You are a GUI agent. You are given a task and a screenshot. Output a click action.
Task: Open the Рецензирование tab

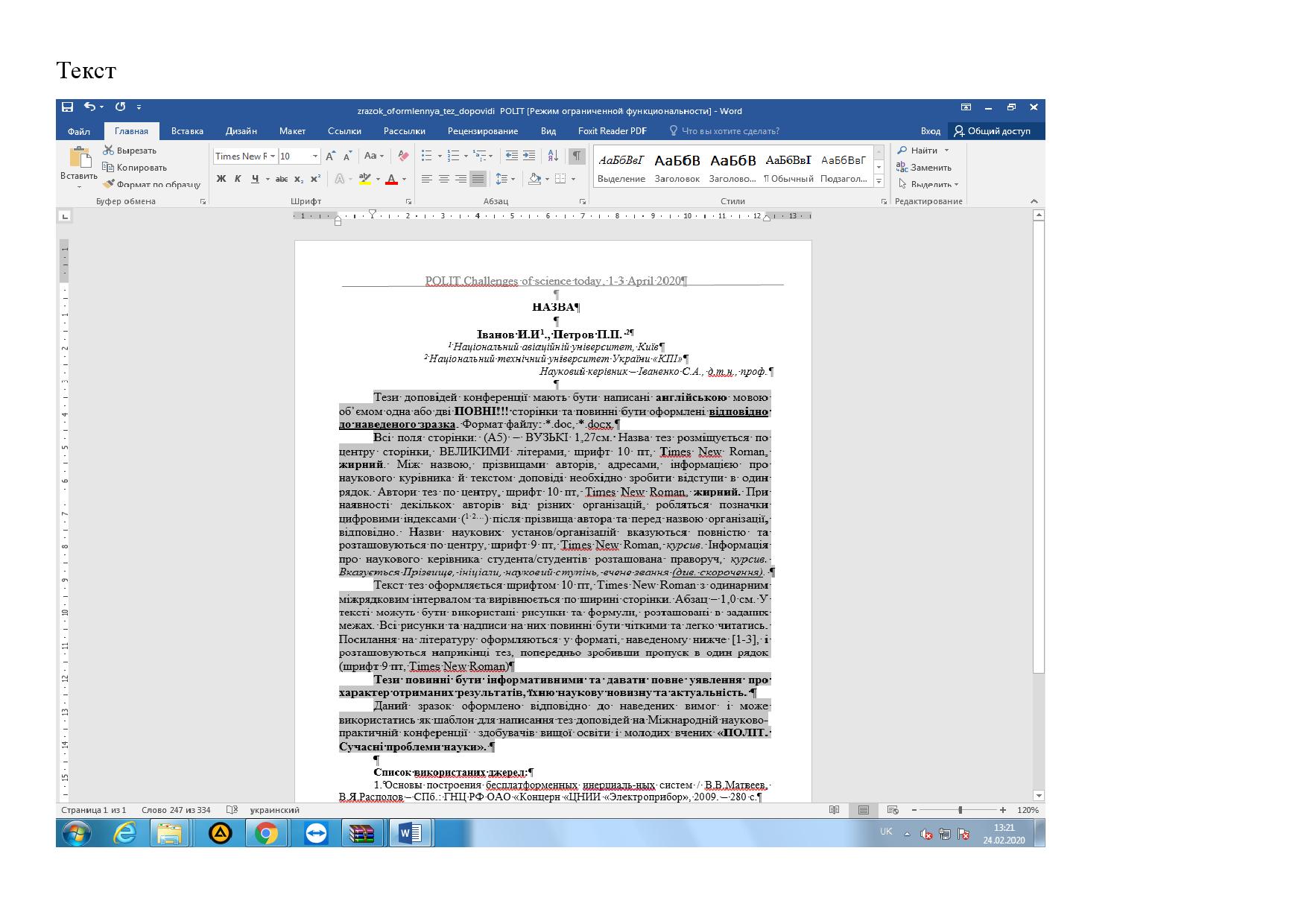[482, 131]
